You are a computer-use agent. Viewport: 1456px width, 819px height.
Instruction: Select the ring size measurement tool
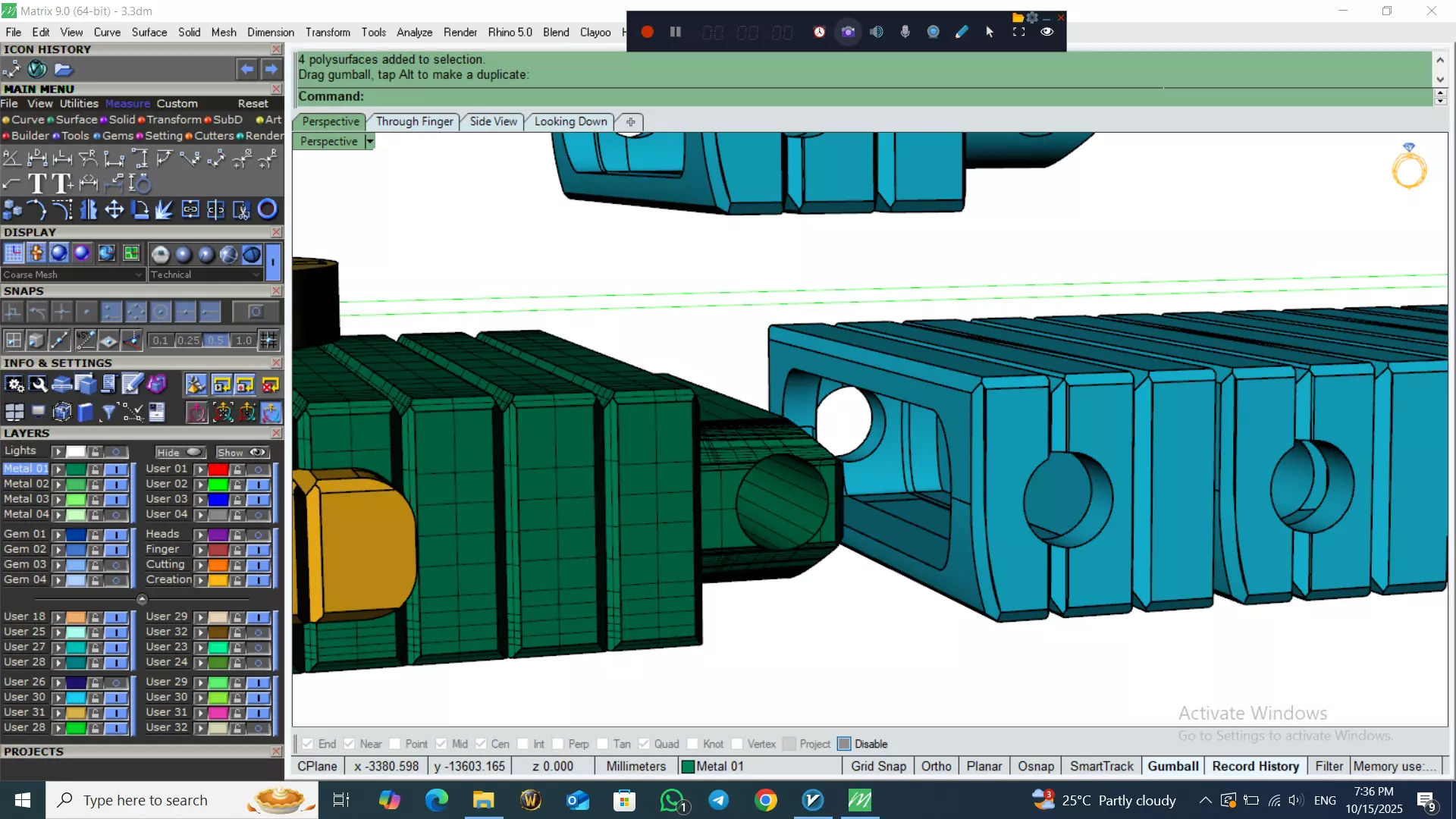(x=140, y=184)
